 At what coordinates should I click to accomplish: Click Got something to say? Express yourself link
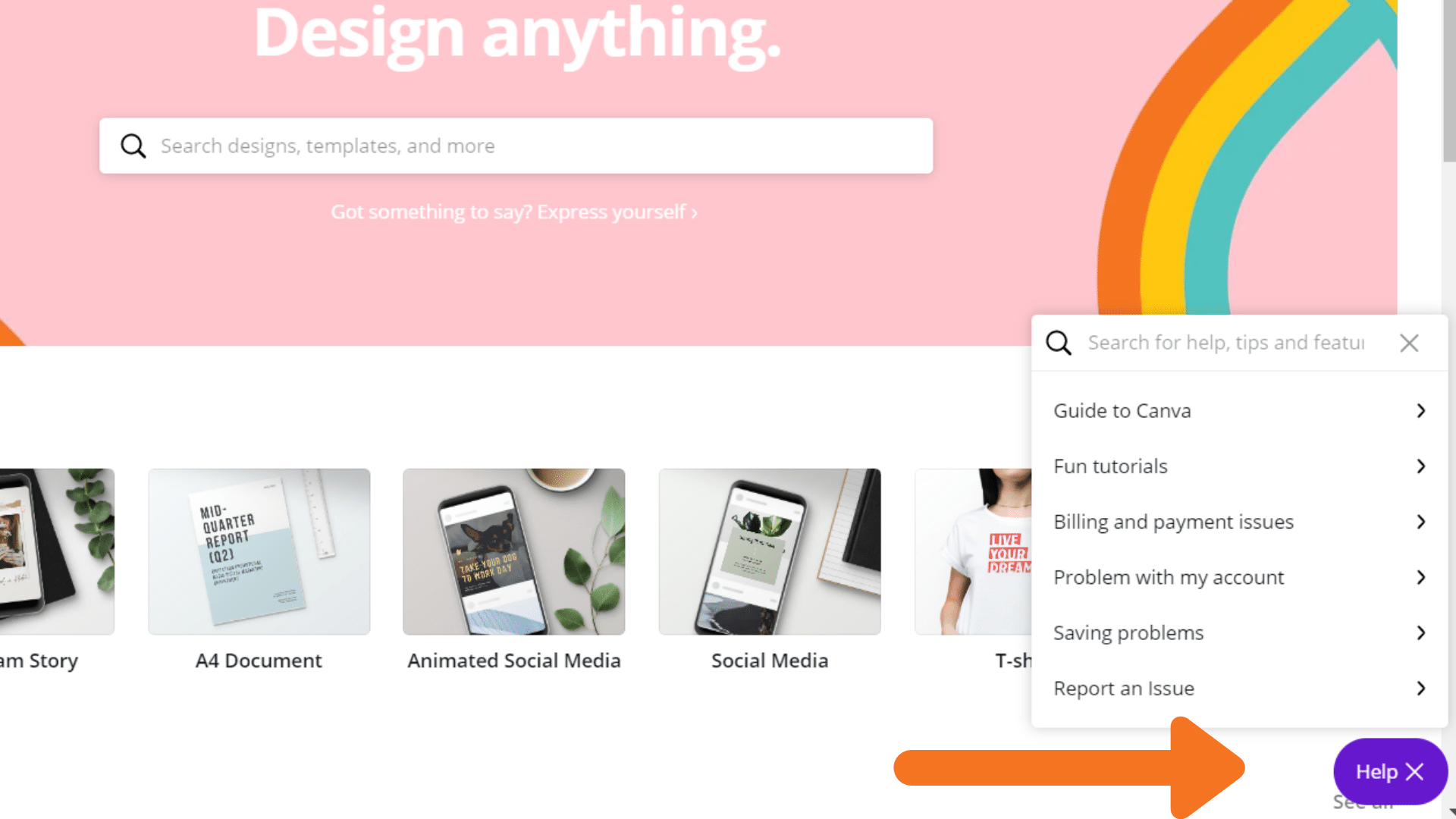514,212
